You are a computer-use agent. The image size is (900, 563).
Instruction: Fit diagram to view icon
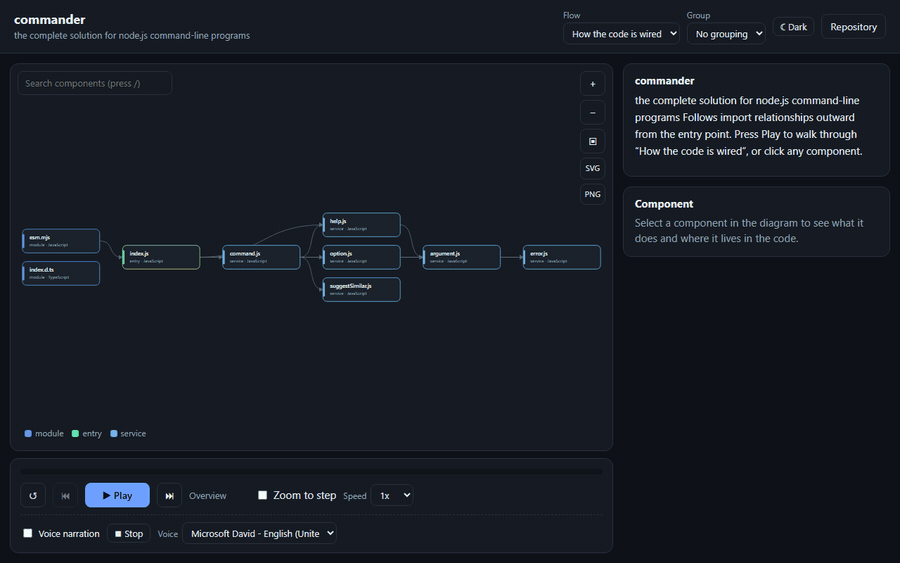tap(592, 141)
